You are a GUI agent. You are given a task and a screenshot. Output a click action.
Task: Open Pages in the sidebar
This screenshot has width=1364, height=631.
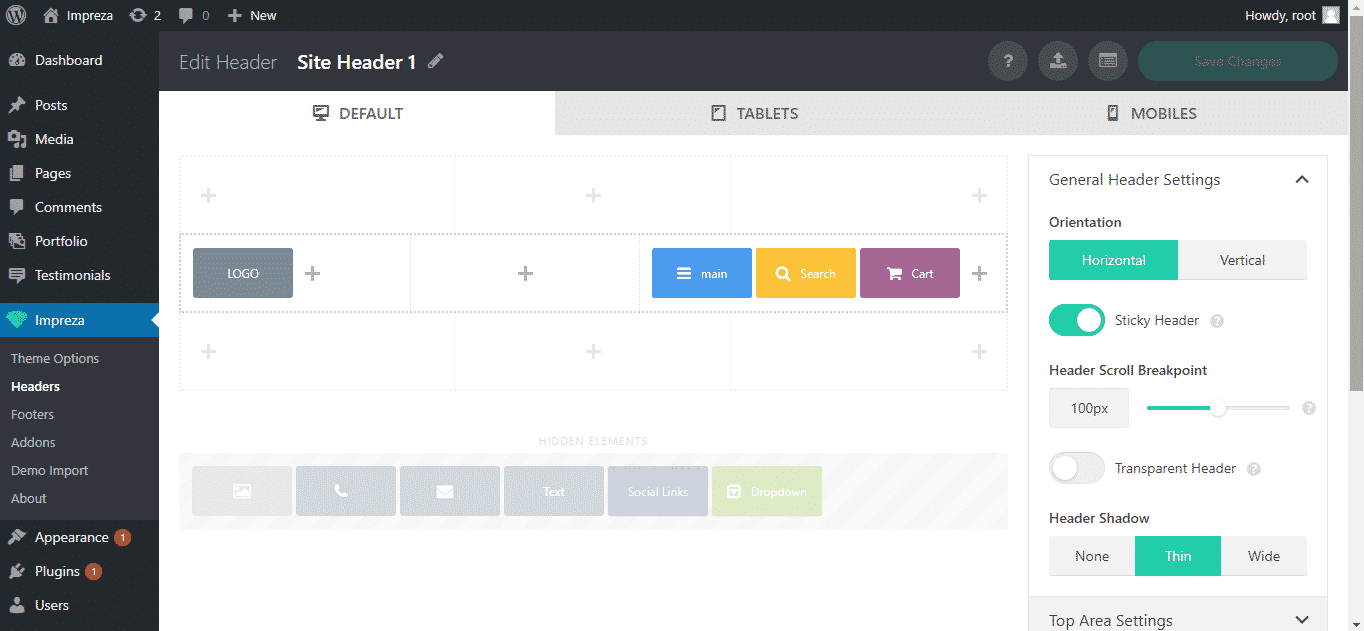pos(79,173)
